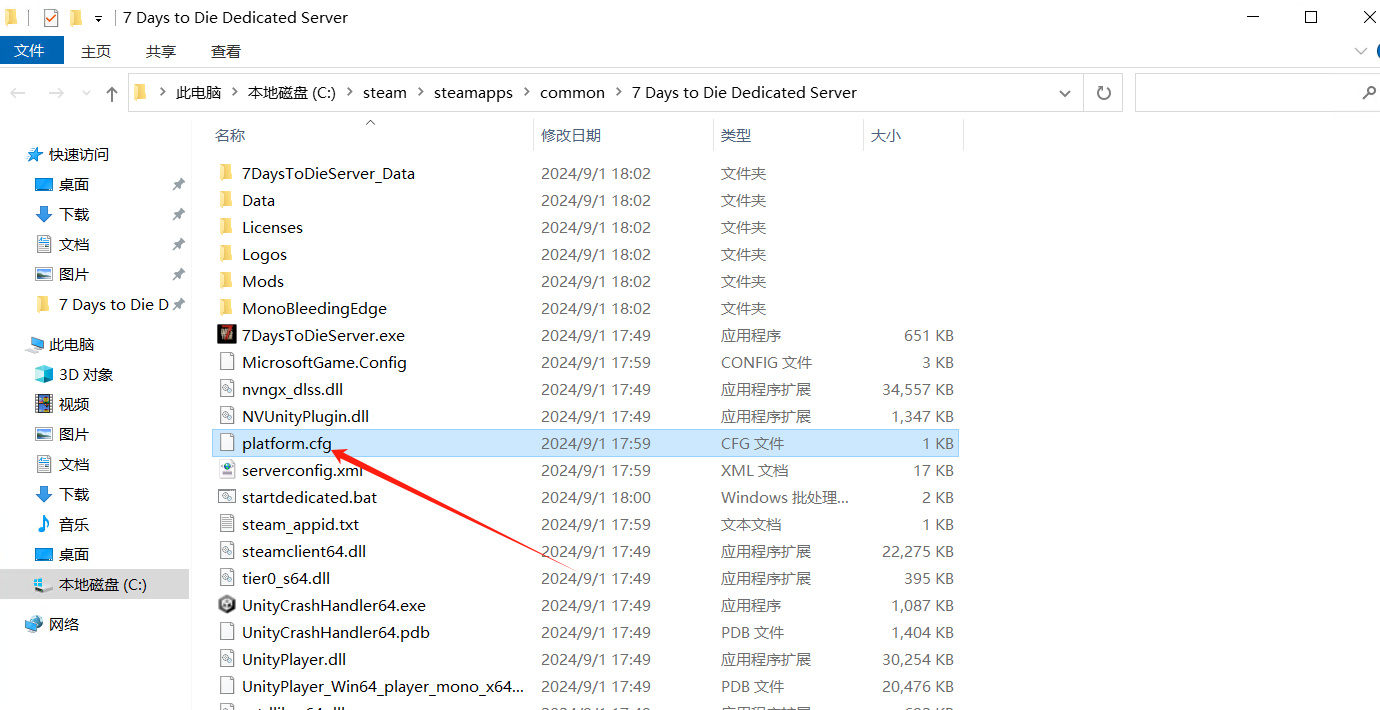Select 3D 对象 in navigation pane

86,375
